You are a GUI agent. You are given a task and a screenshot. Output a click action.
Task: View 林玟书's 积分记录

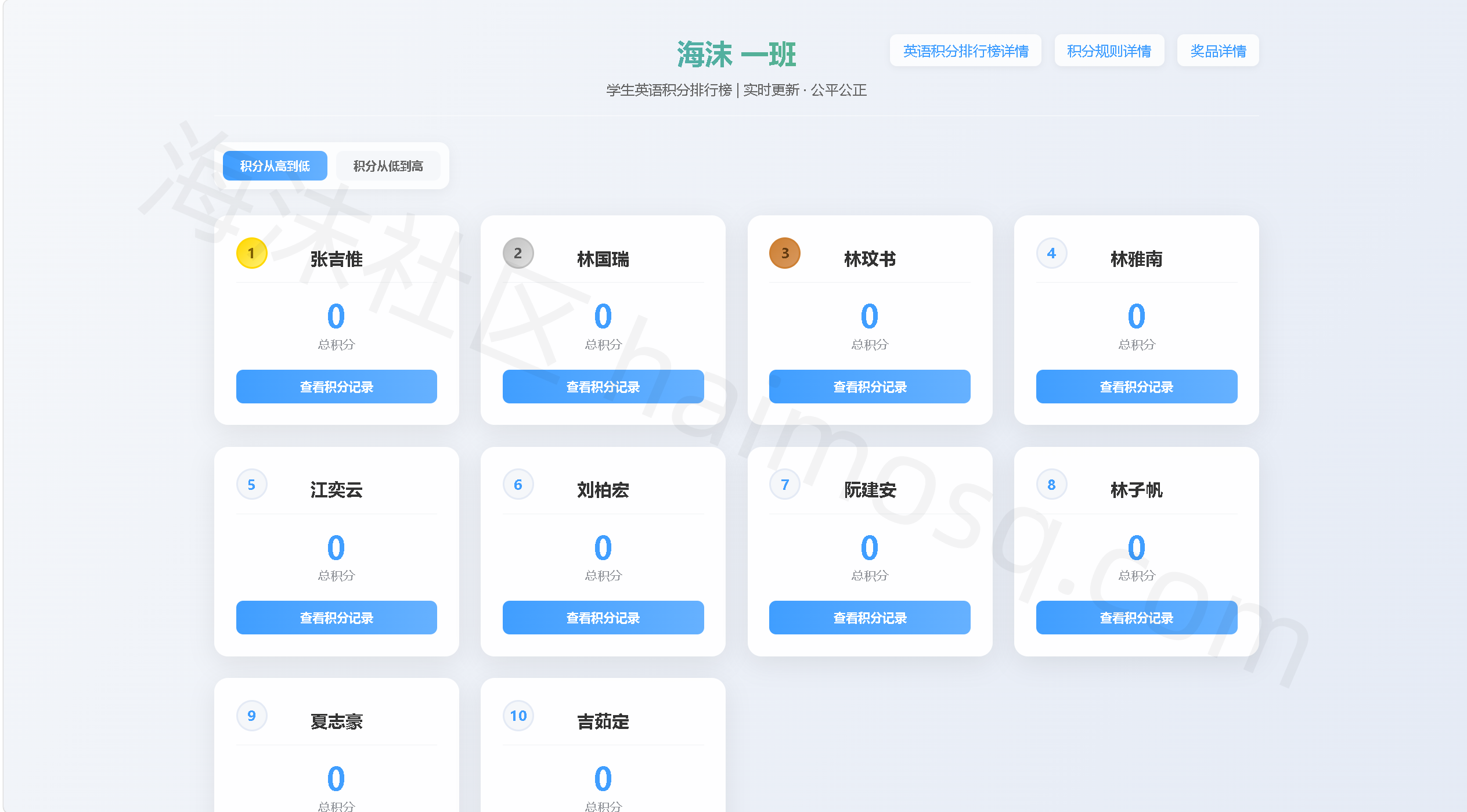tap(870, 387)
